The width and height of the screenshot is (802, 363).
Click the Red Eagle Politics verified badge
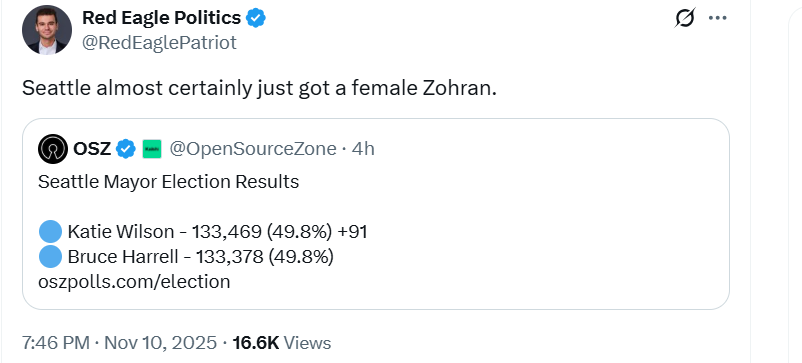pyautogui.click(x=256, y=18)
